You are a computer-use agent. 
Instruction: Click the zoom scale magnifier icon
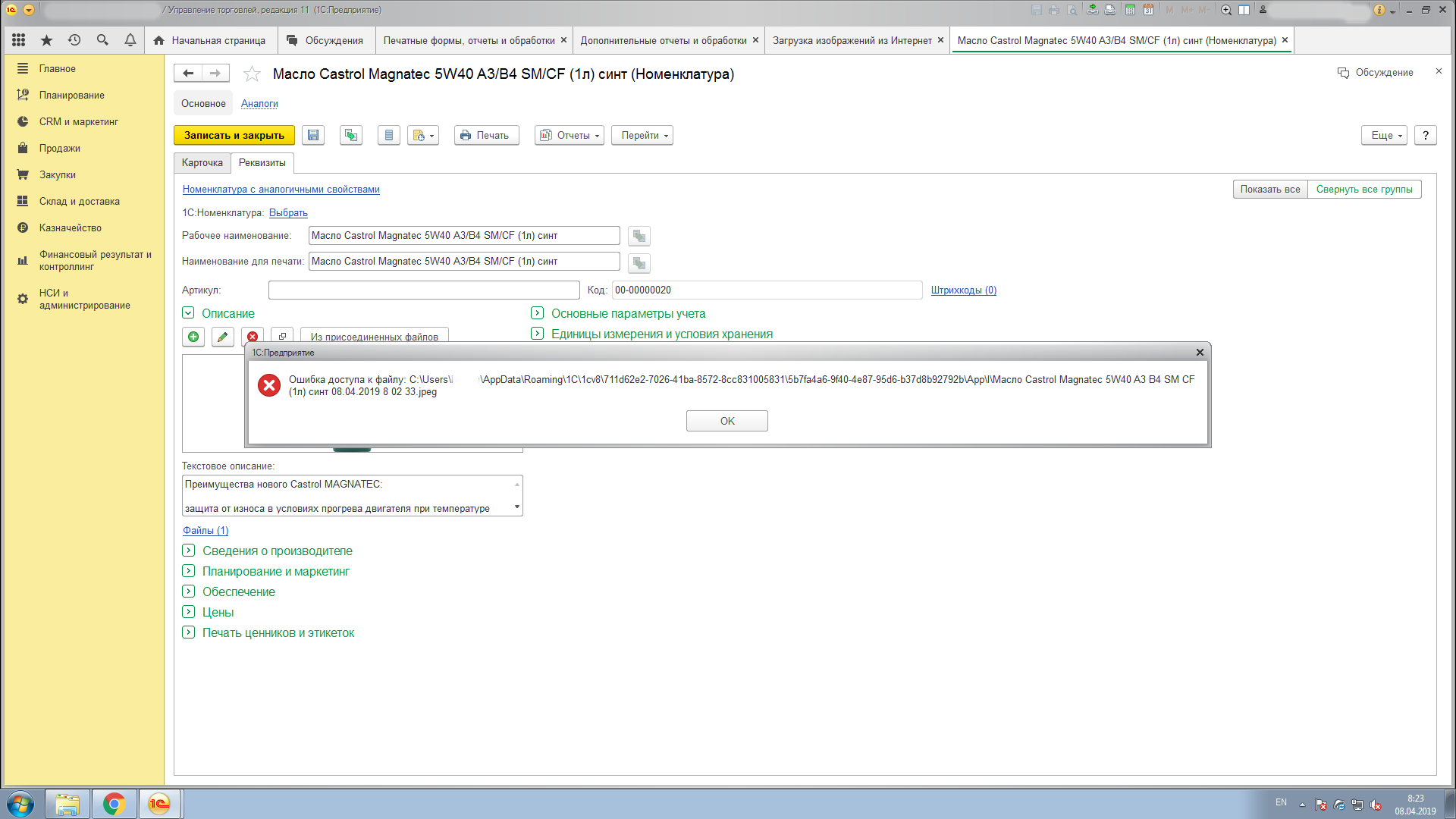(1226, 10)
